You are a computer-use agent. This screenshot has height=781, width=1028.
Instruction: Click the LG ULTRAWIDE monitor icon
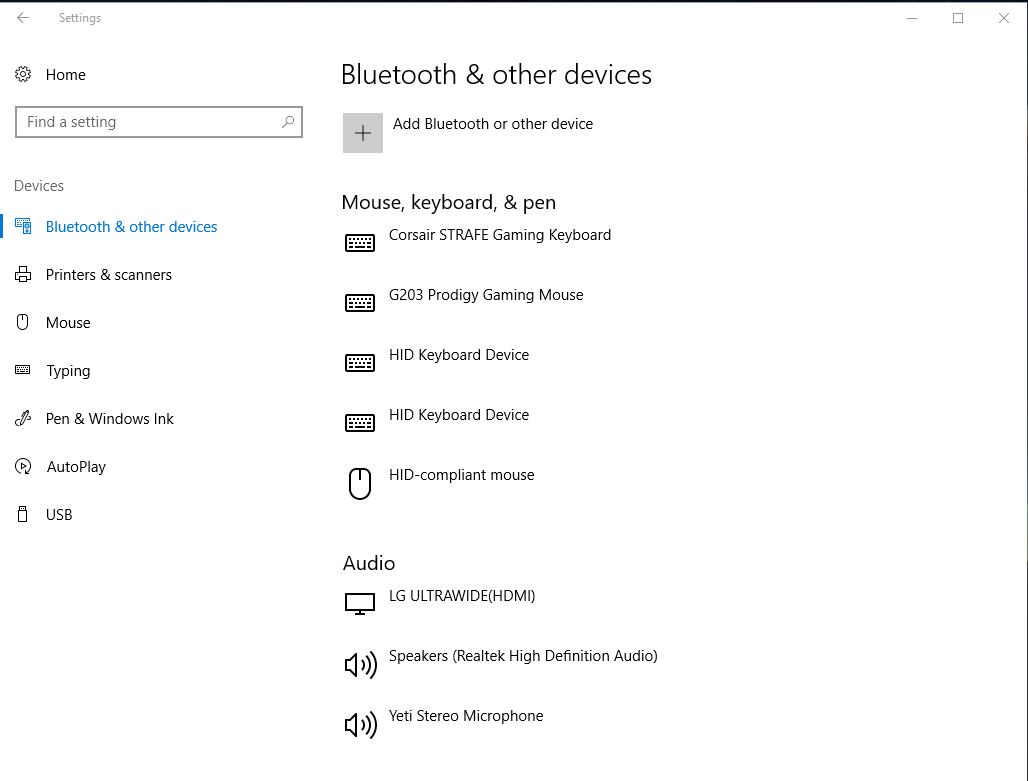click(x=360, y=603)
